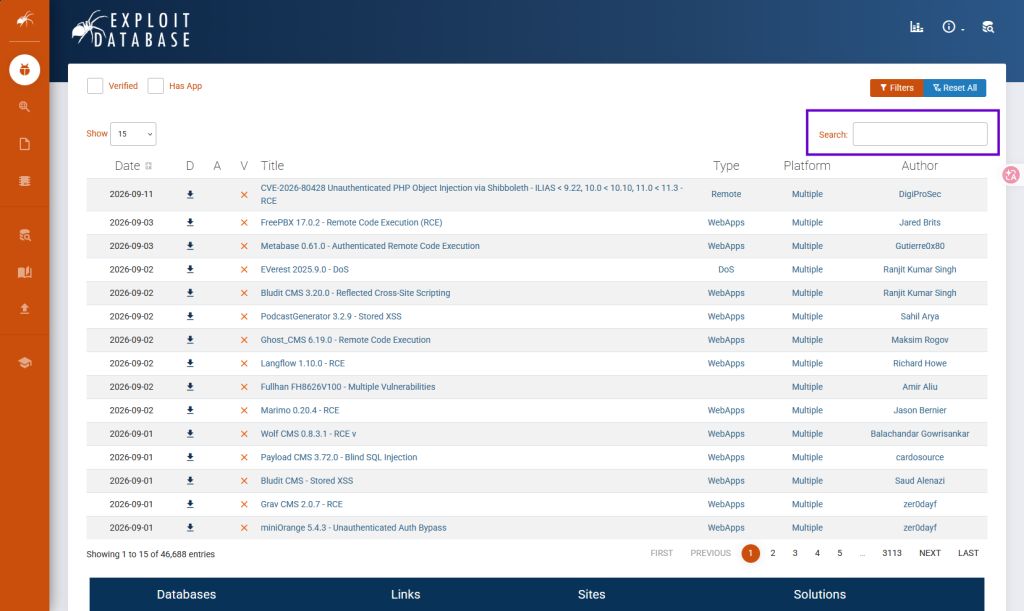Download the Grav CMS 2.0.7 exploit
The width and height of the screenshot is (1024, 611).
click(x=190, y=505)
